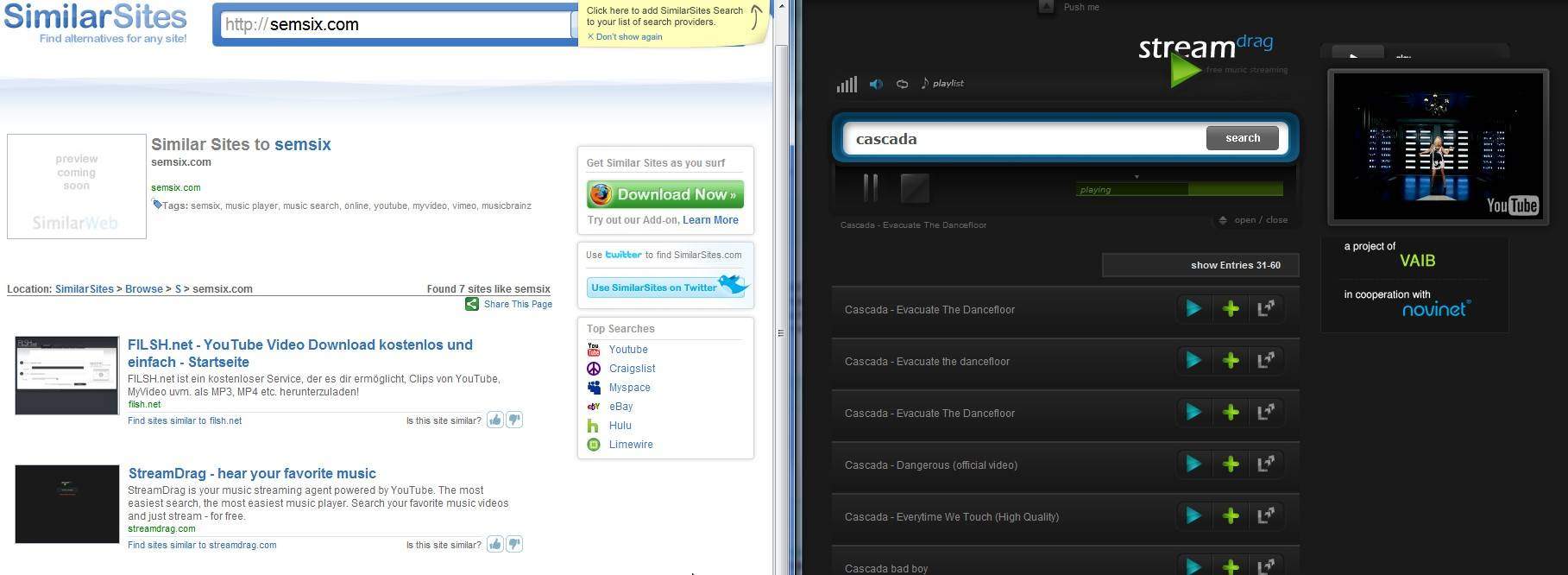Viewport: 1568px width, 575px height.
Task: Click the Limewire icon in Top Searches
Action: click(x=594, y=445)
